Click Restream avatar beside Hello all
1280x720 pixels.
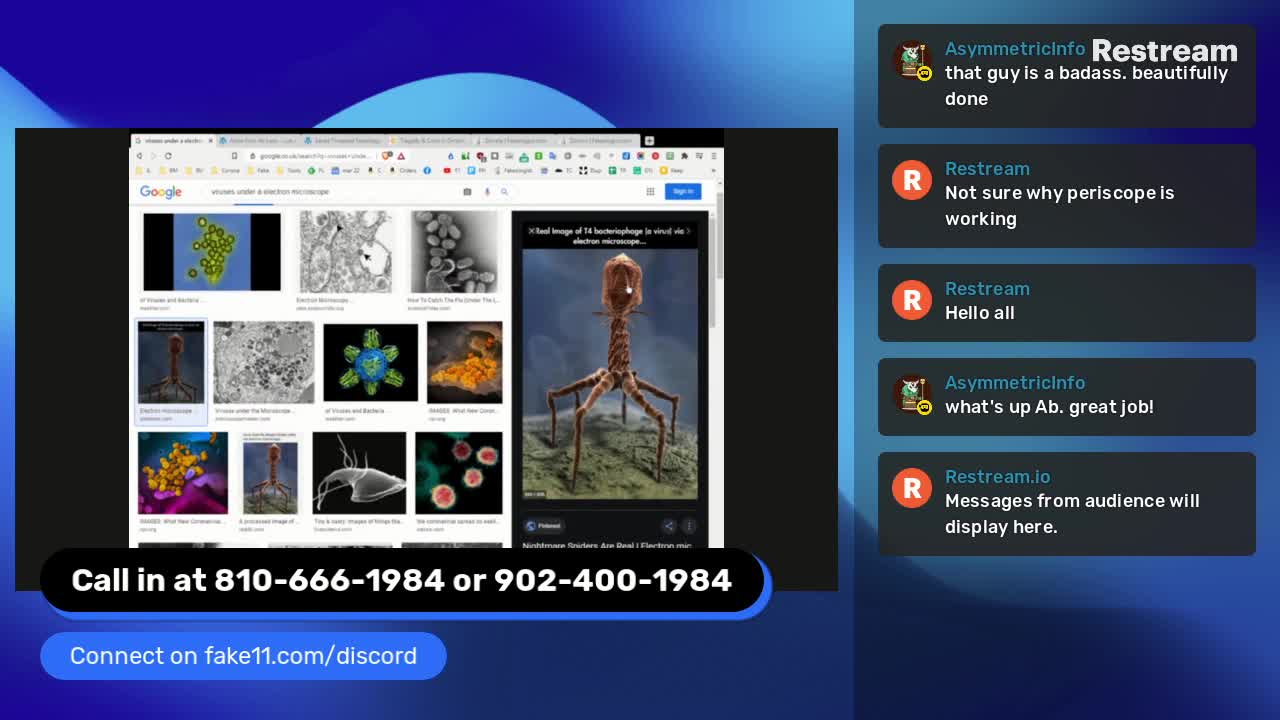912,300
